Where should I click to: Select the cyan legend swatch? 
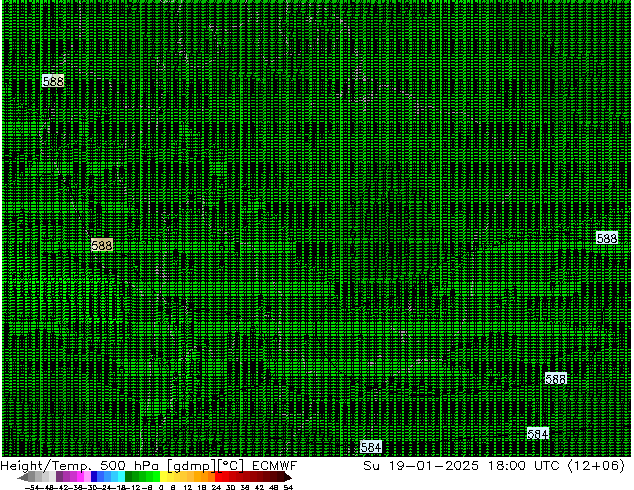point(121,477)
